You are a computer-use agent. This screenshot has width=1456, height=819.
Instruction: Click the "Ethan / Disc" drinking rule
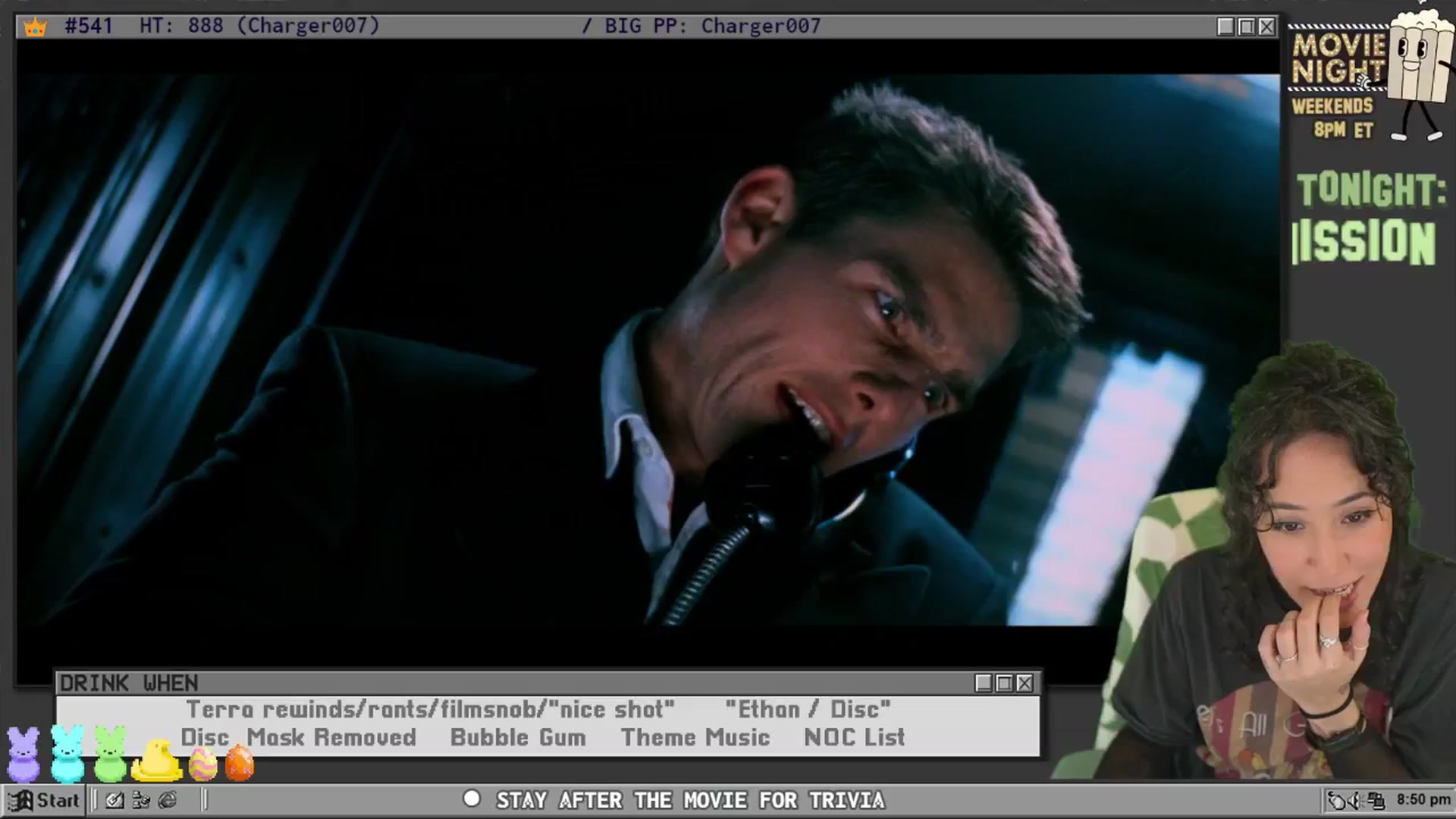(x=808, y=710)
